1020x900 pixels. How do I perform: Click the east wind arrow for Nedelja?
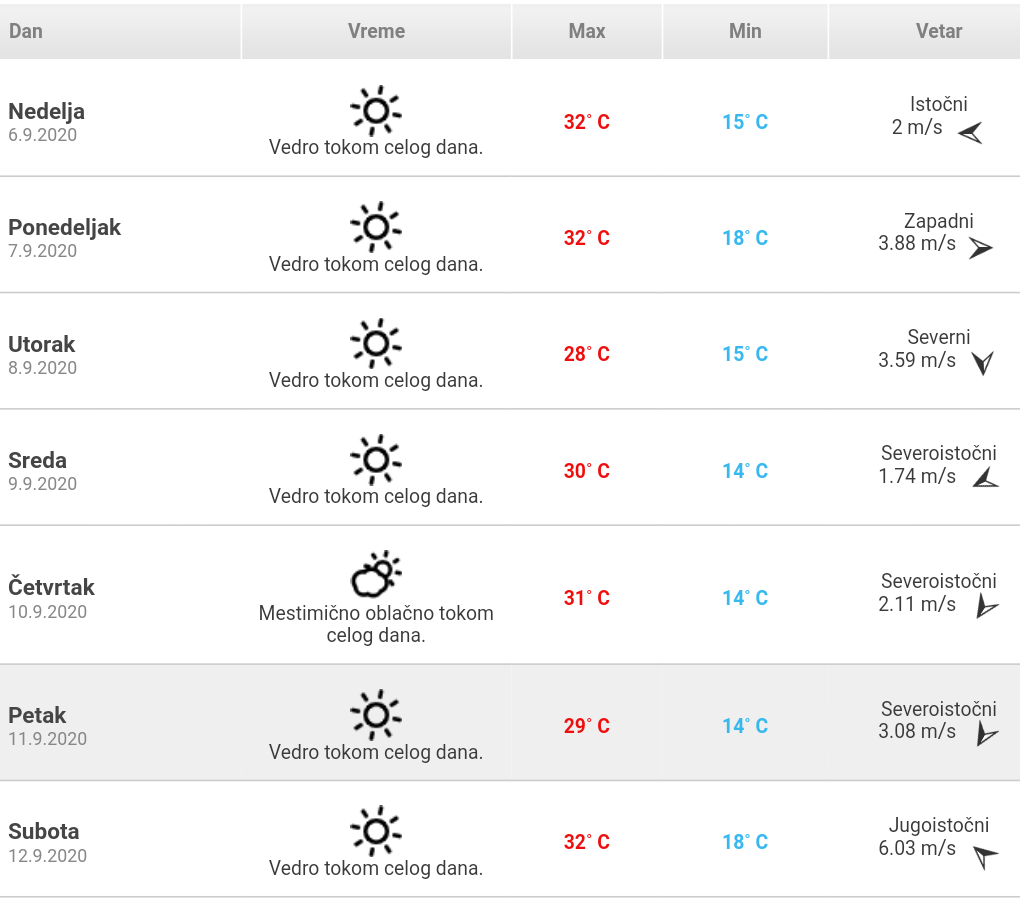click(x=970, y=133)
